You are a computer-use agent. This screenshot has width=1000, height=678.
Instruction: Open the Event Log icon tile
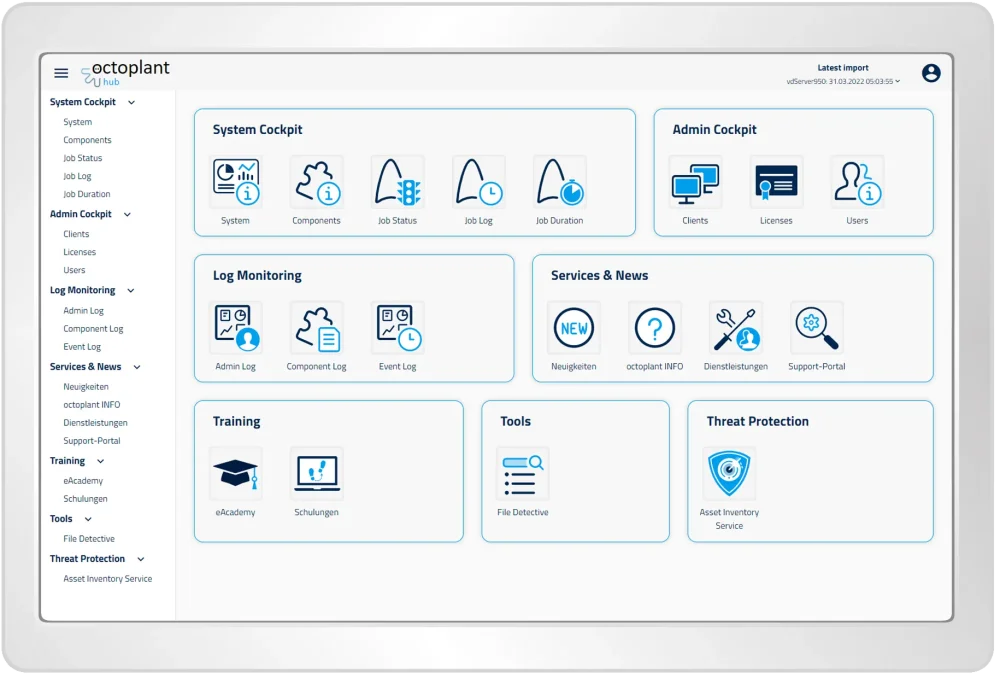pos(398,328)
